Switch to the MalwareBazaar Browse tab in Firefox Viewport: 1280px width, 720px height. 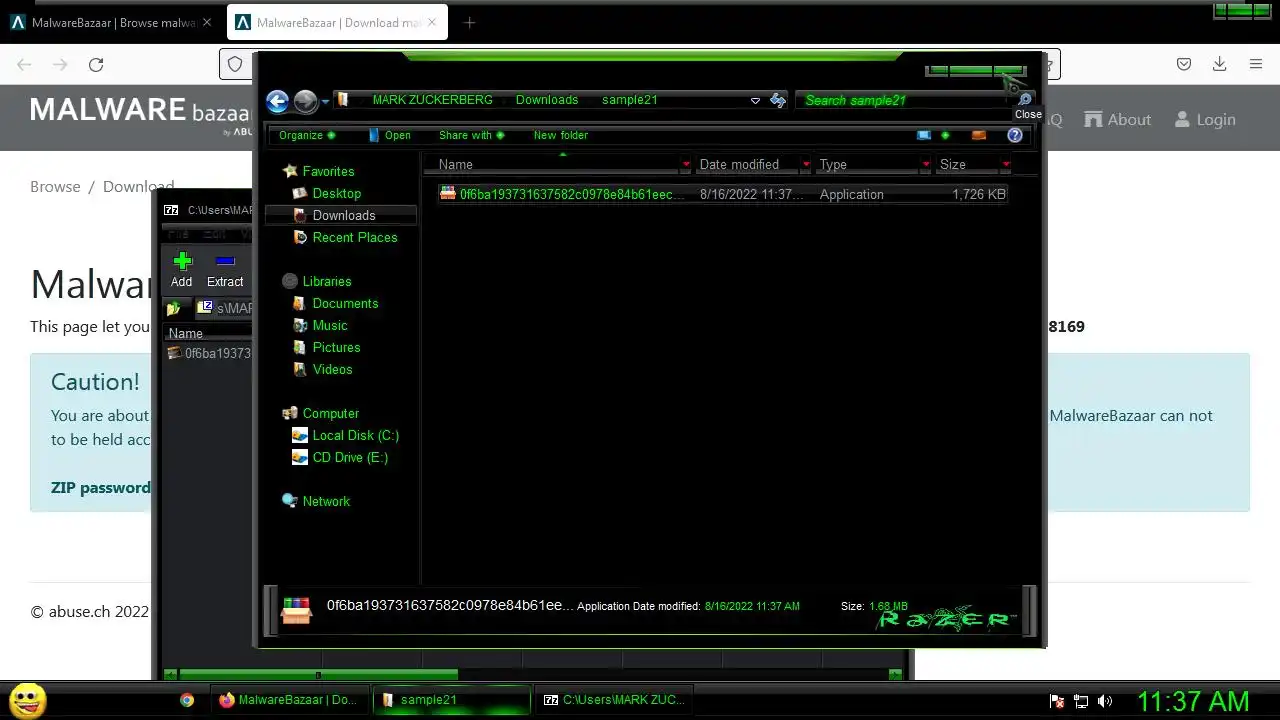tap(110, 22)
